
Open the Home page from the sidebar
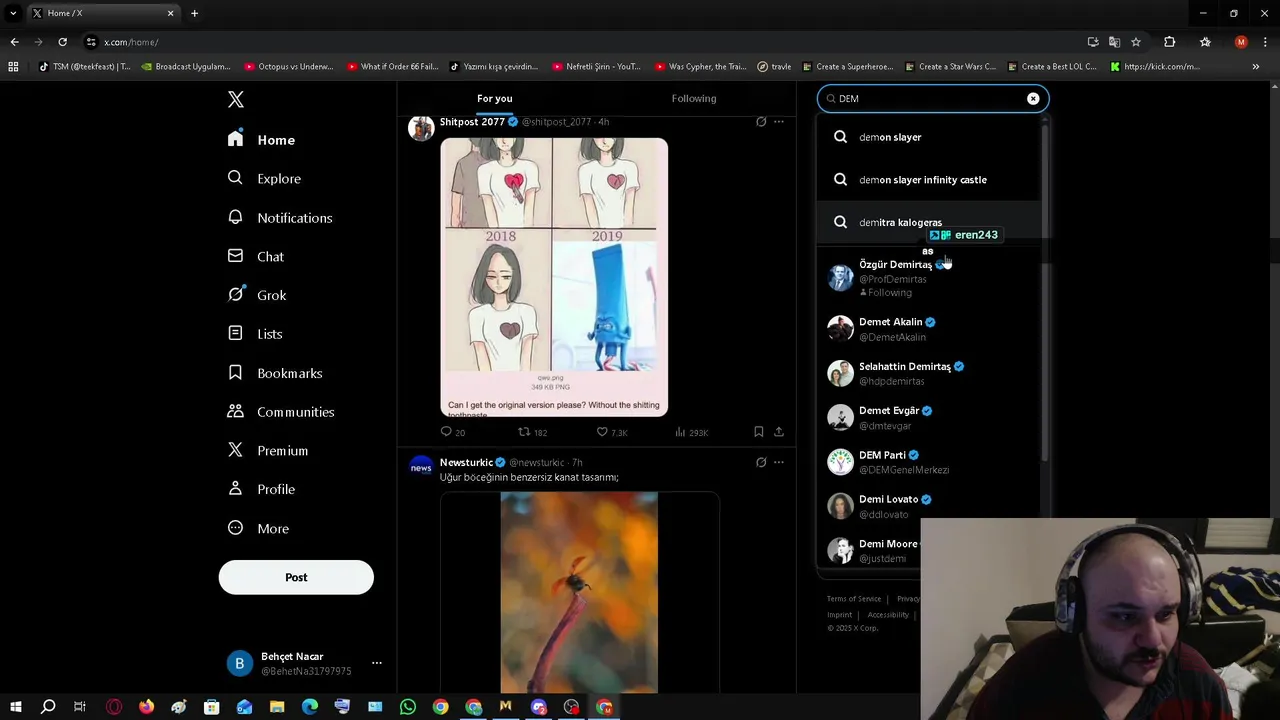coord(261,140)
